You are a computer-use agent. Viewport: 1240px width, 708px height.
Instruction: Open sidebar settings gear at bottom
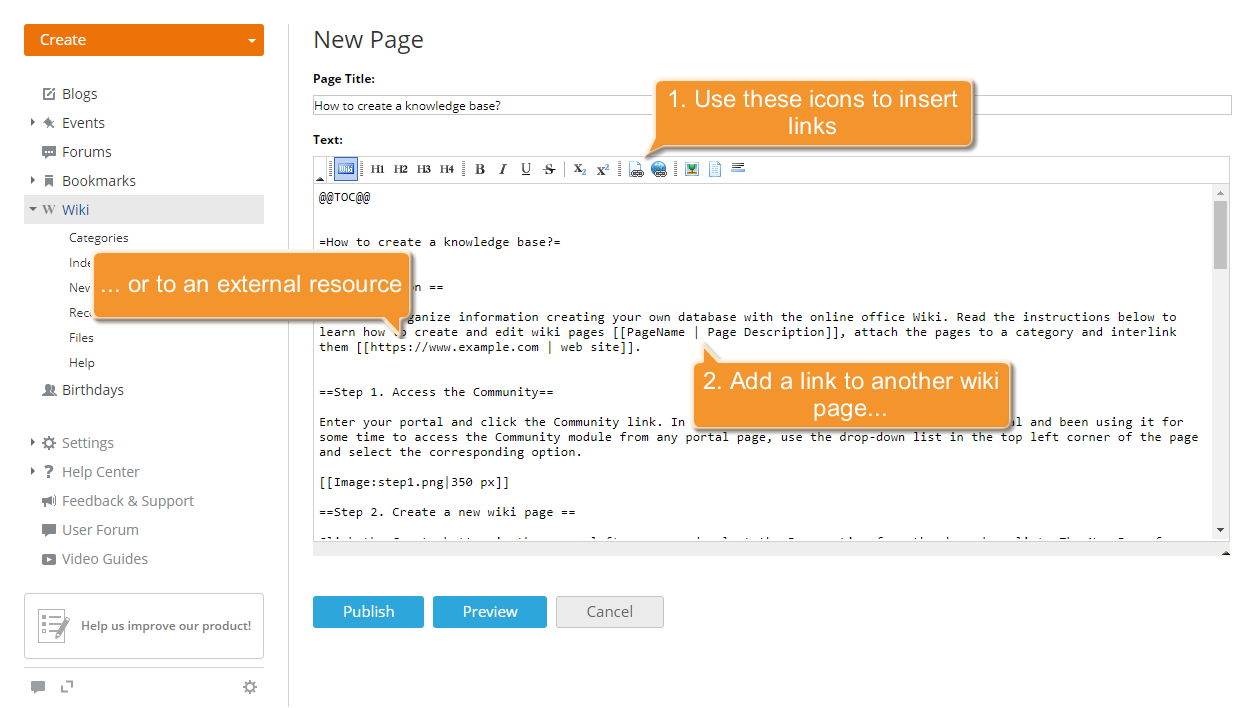click(250, 687)
